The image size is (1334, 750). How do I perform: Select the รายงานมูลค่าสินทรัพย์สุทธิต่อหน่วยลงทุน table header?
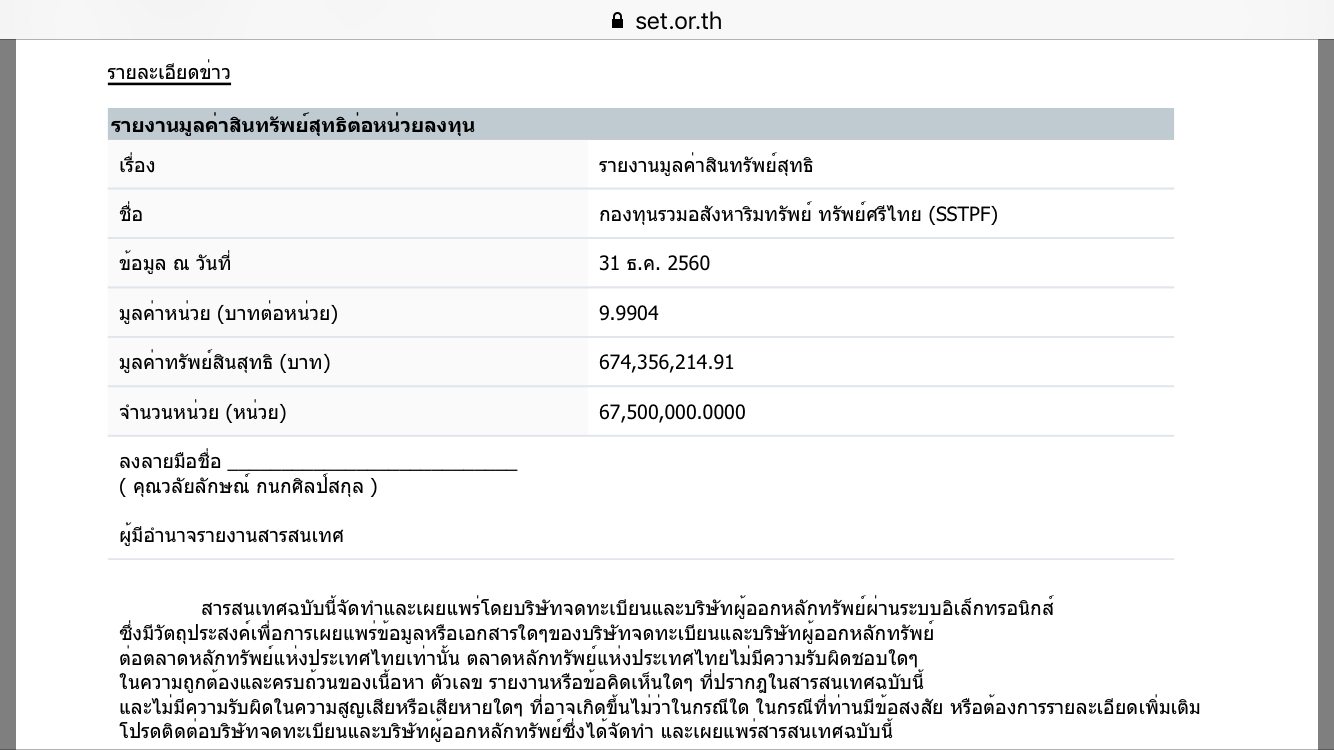point(641,125)
